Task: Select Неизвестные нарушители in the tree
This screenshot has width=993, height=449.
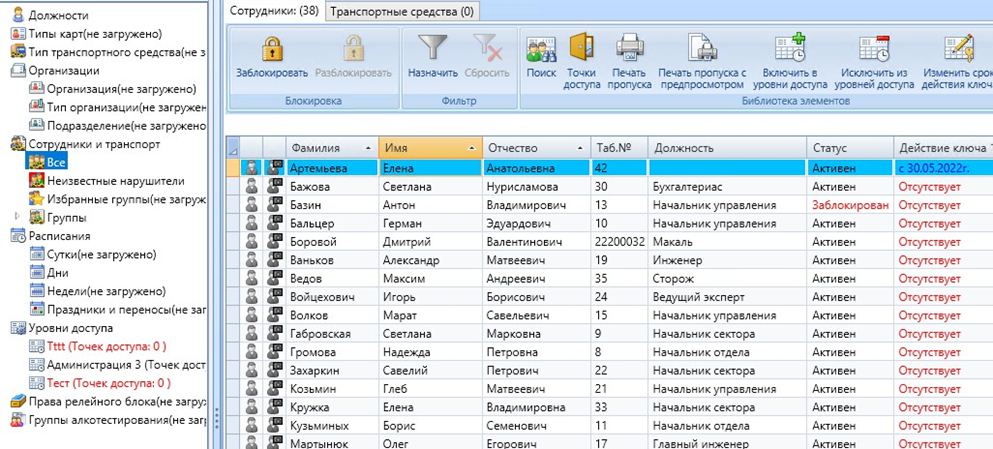Action: [x=102, y=181]
